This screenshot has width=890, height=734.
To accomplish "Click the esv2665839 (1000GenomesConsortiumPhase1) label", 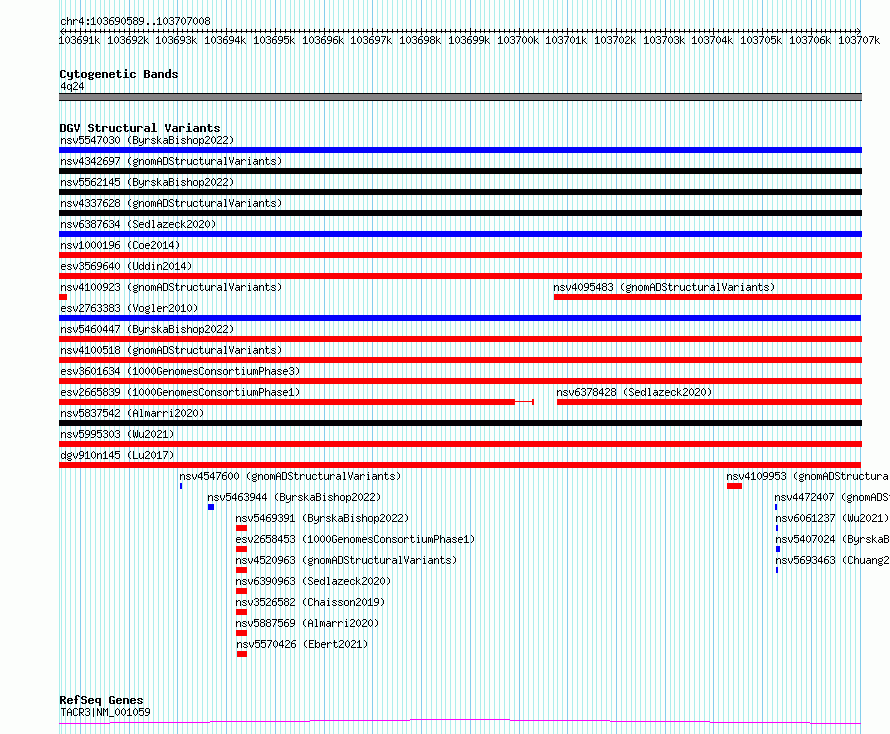I will tap(180, 392).
